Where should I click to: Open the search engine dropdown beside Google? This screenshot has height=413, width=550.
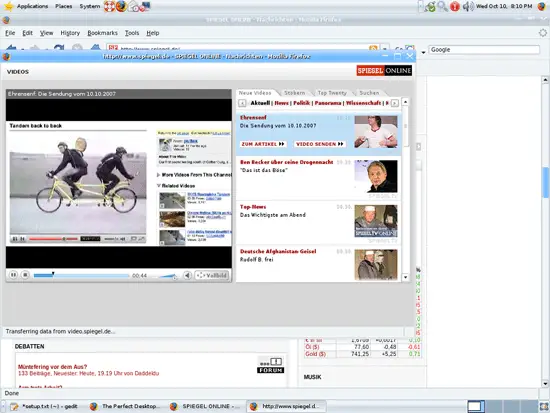[423, 52]
